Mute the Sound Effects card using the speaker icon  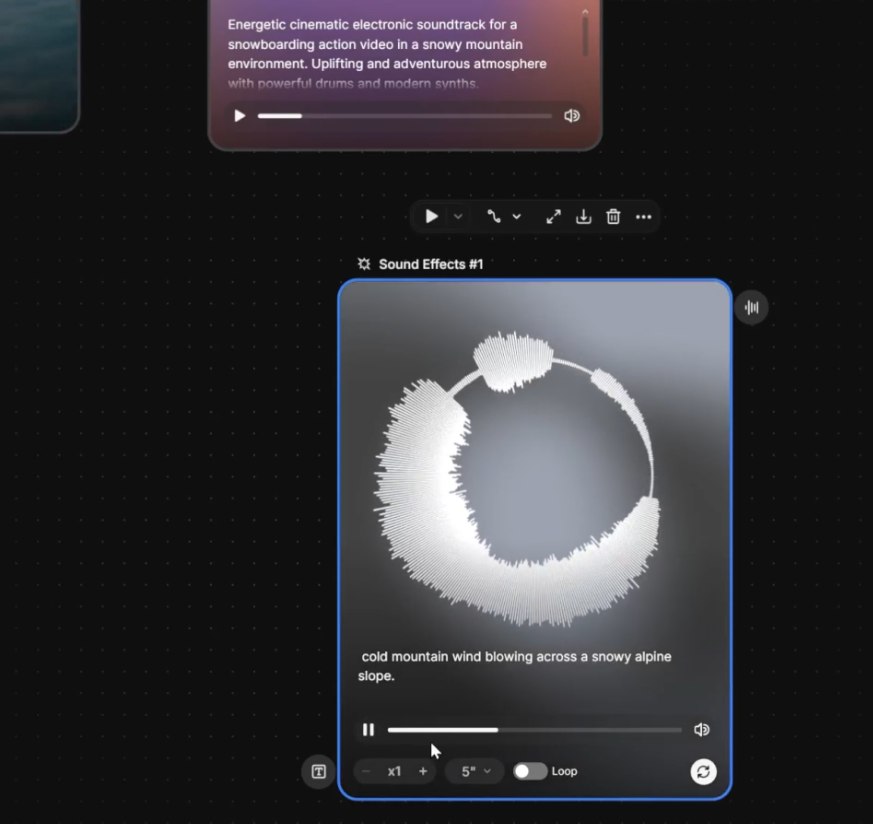click(x=702, y=730)
